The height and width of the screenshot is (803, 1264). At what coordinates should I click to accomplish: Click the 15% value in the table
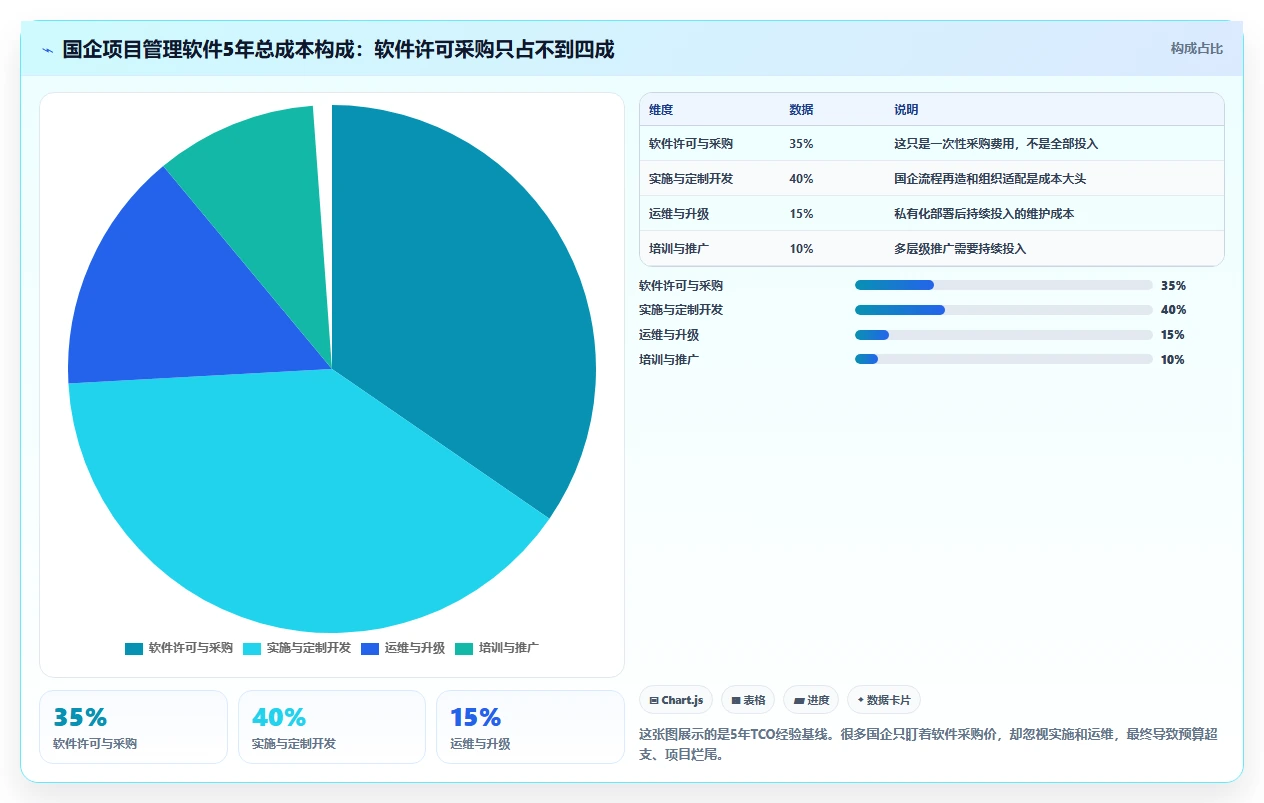[x=801, y=214]
